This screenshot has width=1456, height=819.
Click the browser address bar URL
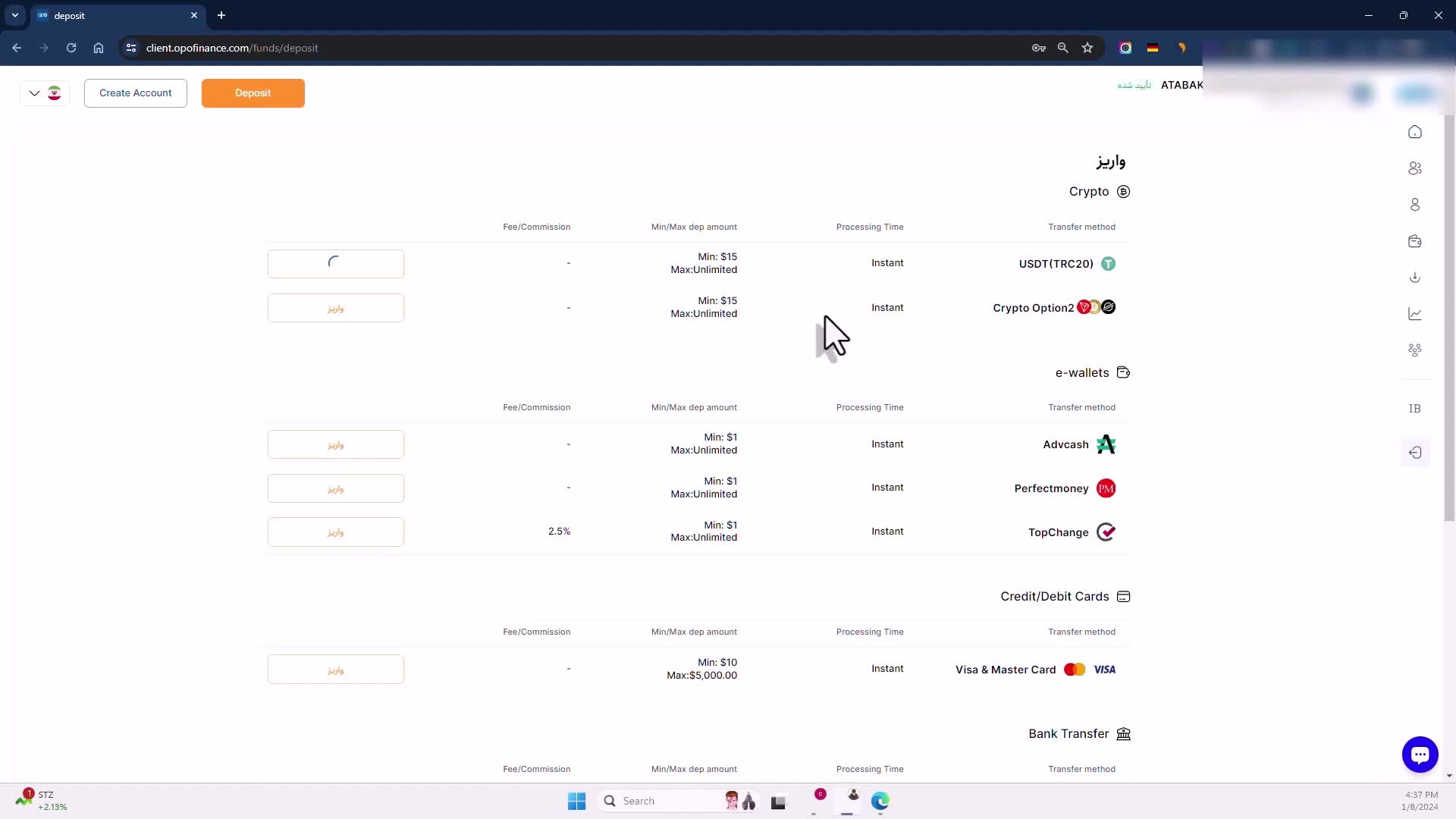coord(232,48)
